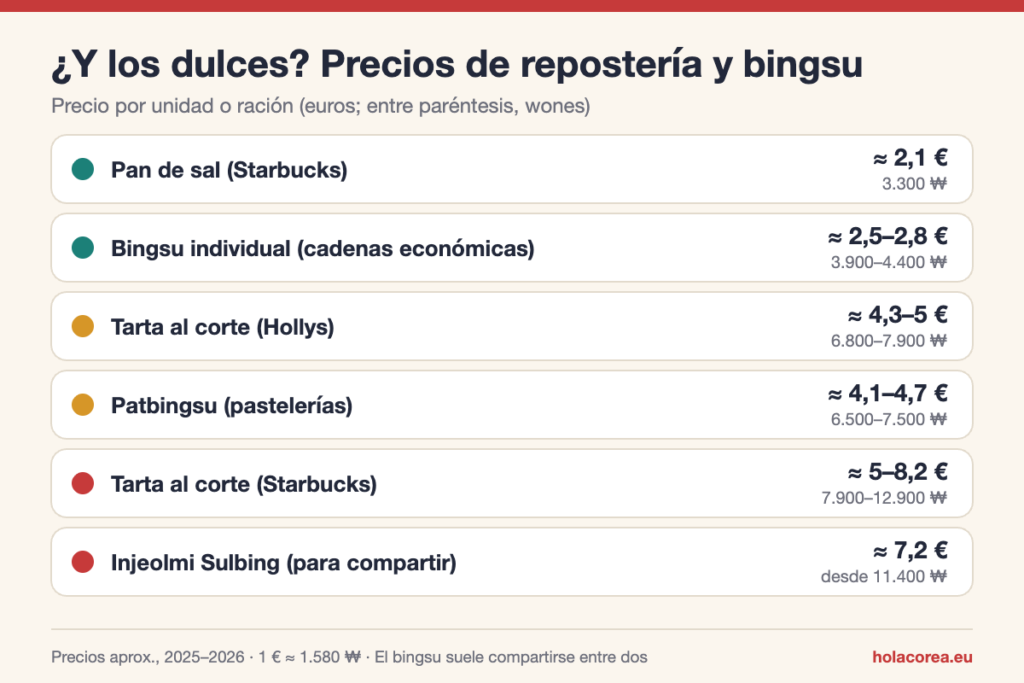Select the Tarta al corte (Starbucks) label
Image resolution: width=1024 pixels, height=683 pixels.
coord(244,484)
